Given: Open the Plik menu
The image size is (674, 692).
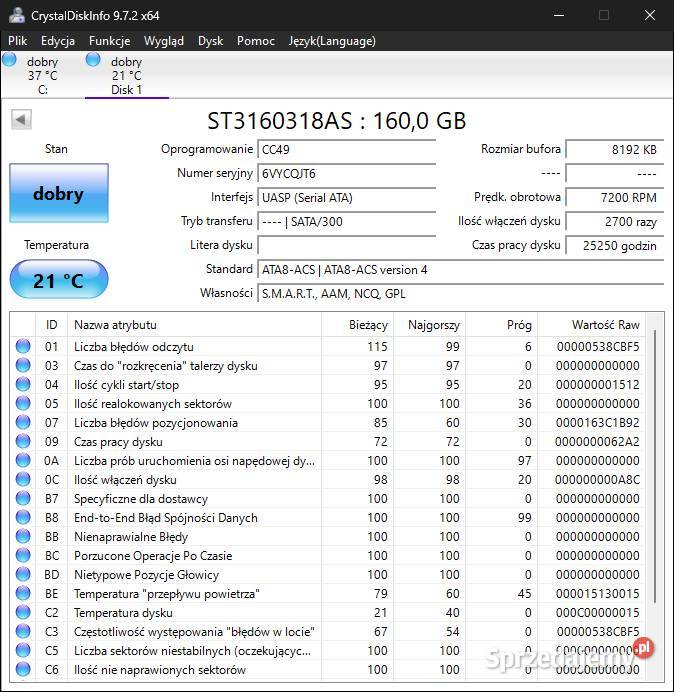Looking at the screenshot, I should click(18, 41).
